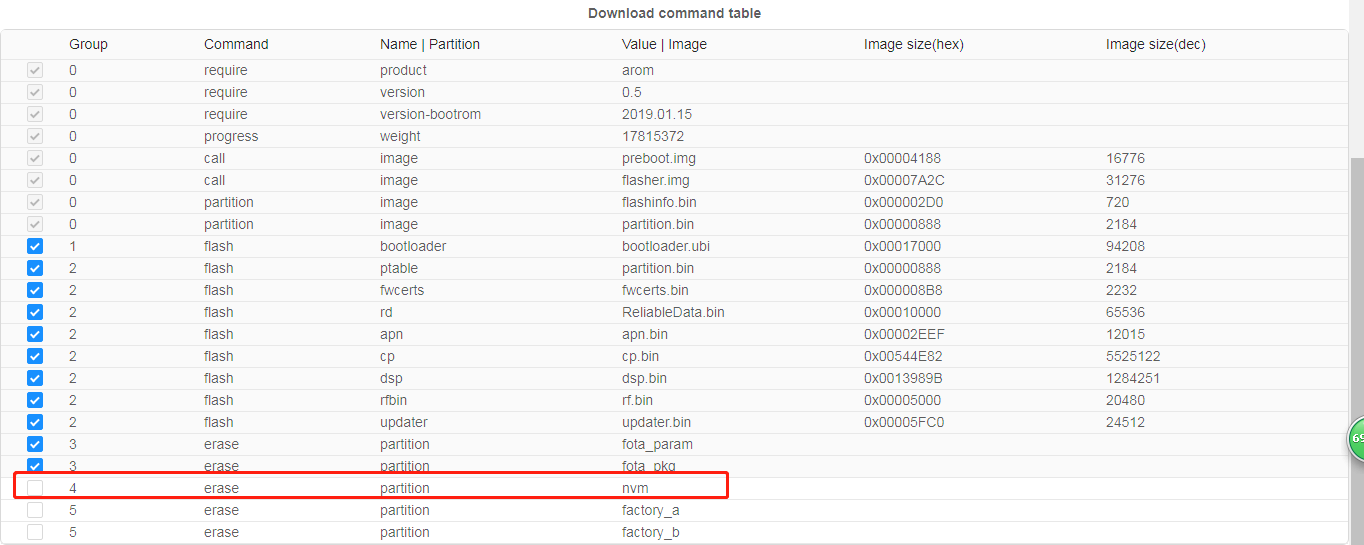Uncheck the fota_param erase checkbox
Viewport: 1364px width, 545px height.
(x=35, y=444)
